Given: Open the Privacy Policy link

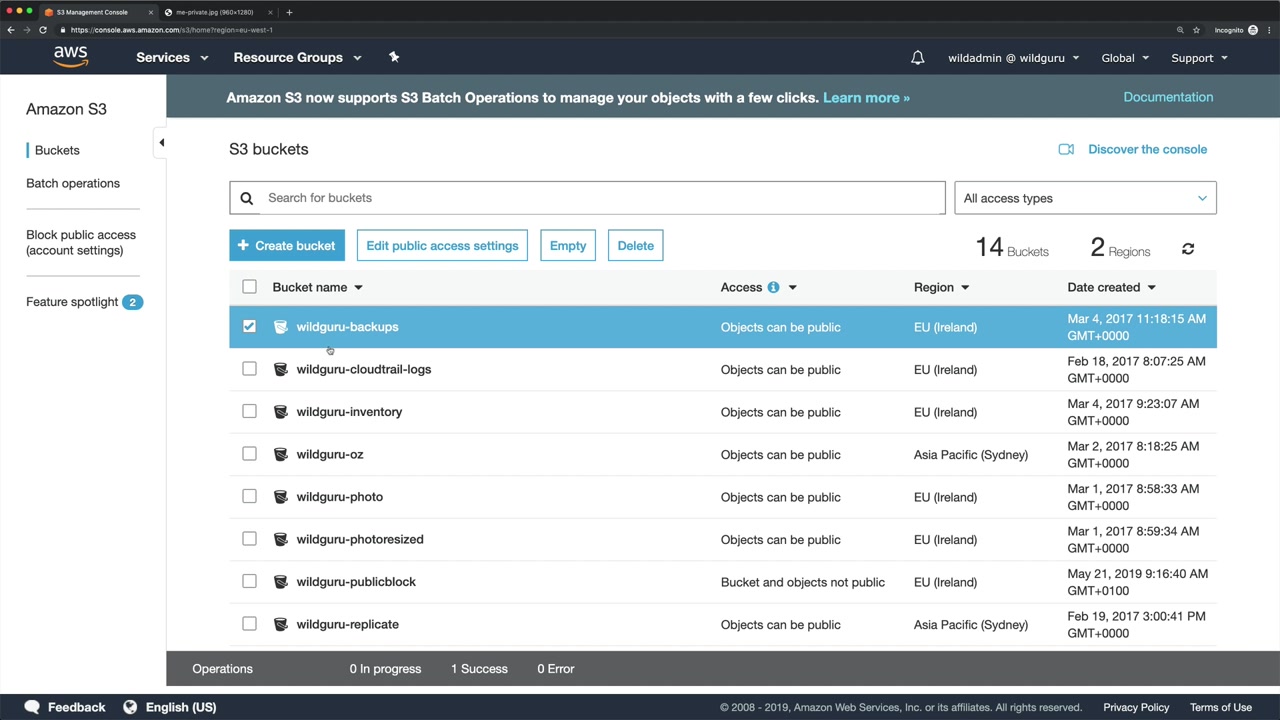Looking at the screenshot, I should pyautogui.click(x=1136, y=707).
